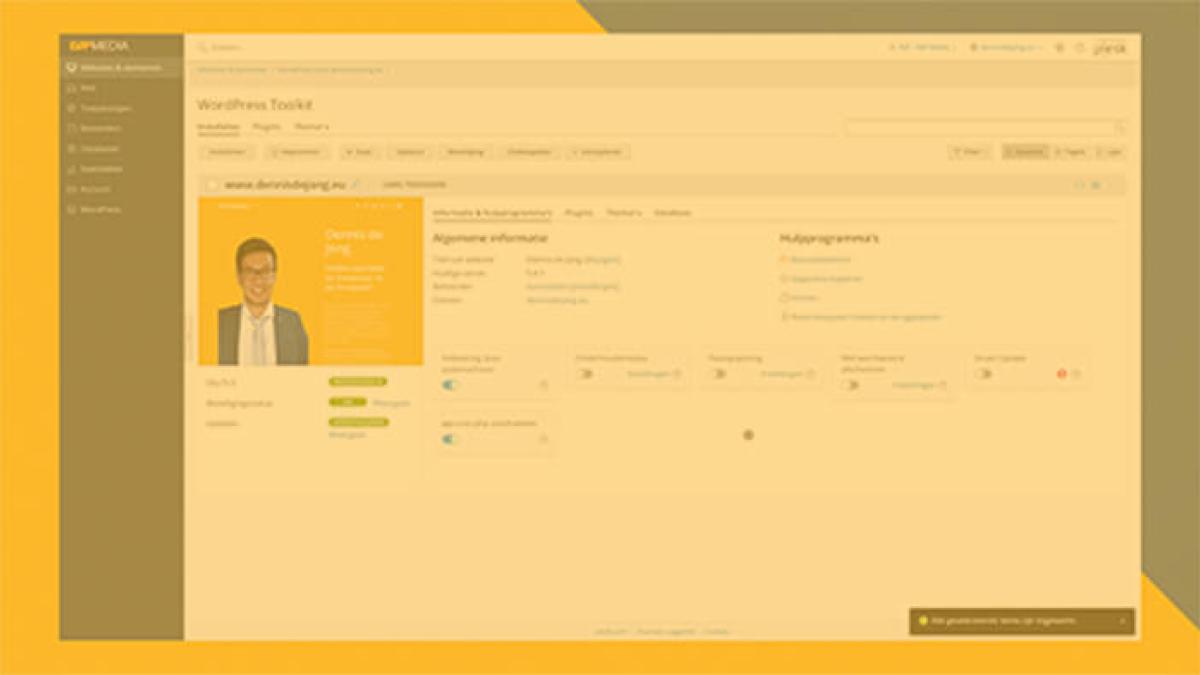This screenshot has height=675, width=1200.
Task: Switch to the Plugins tab below the WordPress Toolkit title
Action: [x=266, y=127]
